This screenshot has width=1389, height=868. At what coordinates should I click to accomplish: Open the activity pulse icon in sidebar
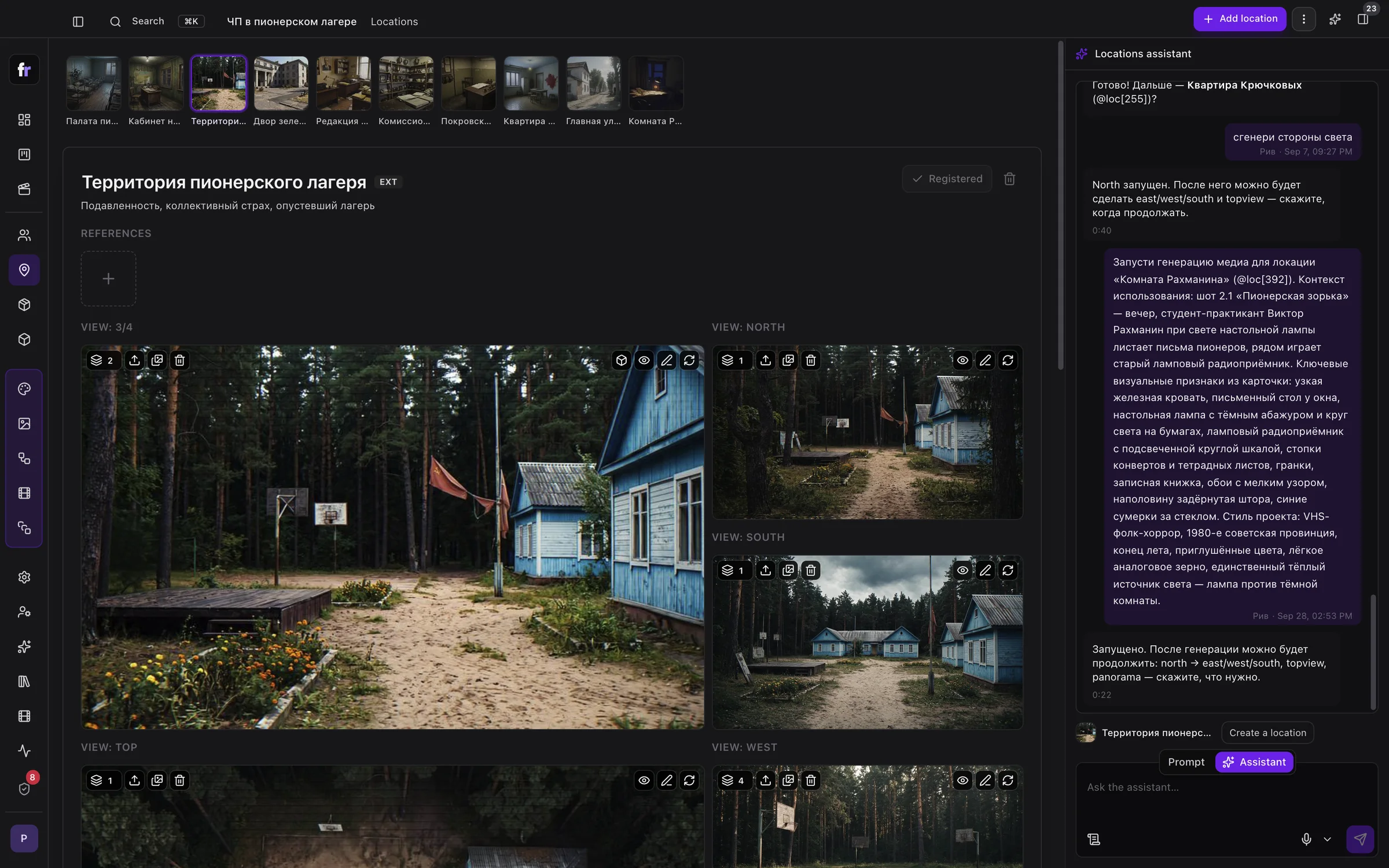pos(24,751)
